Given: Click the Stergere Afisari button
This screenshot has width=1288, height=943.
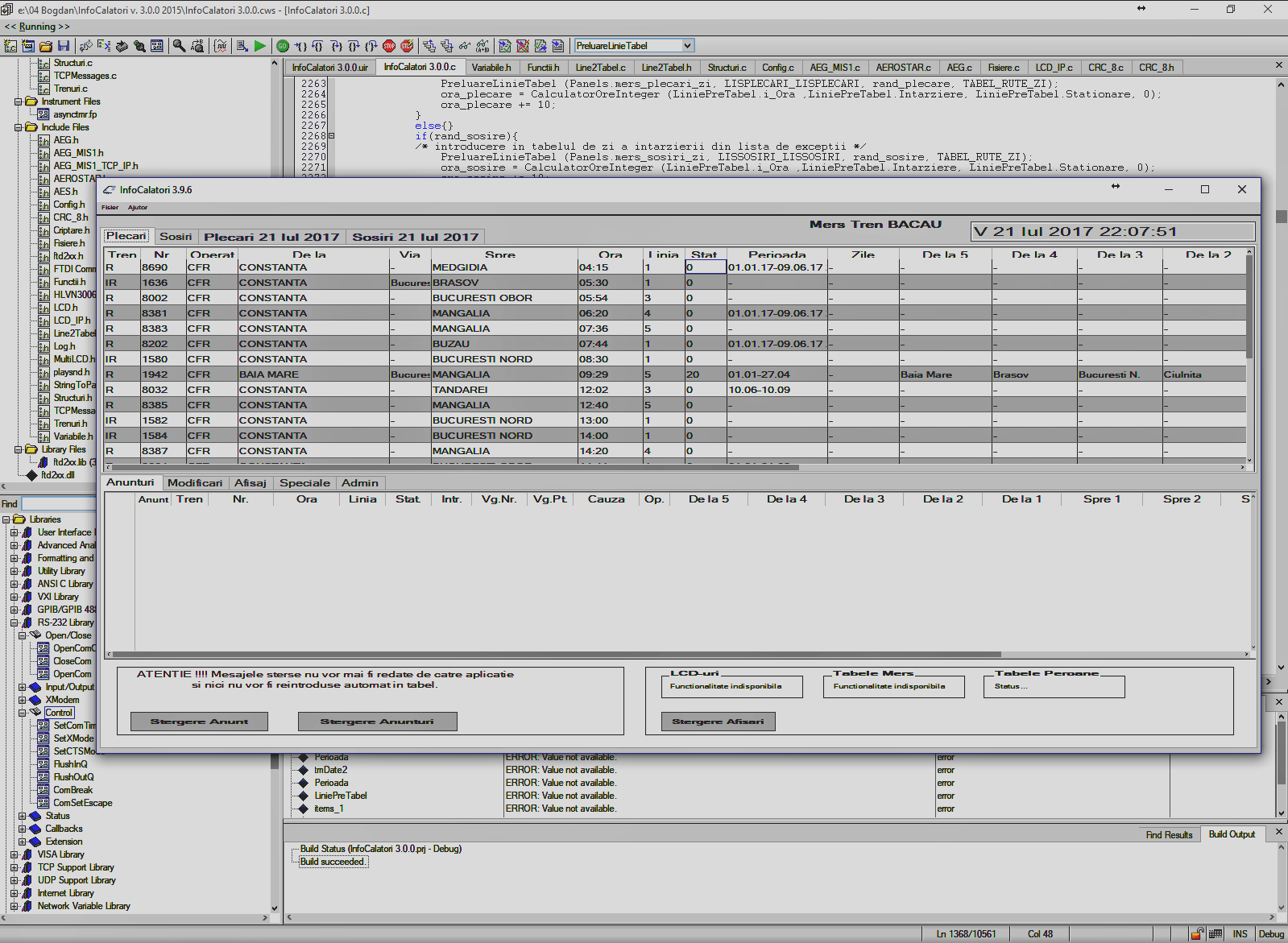Looking at the screenshot, I should (x=718, y=722).
